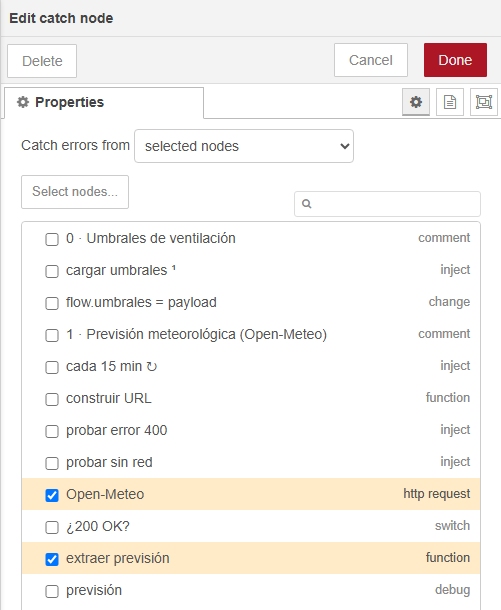Click the 'switch' type label of ¿200 OK?

(x=452, y=526)
